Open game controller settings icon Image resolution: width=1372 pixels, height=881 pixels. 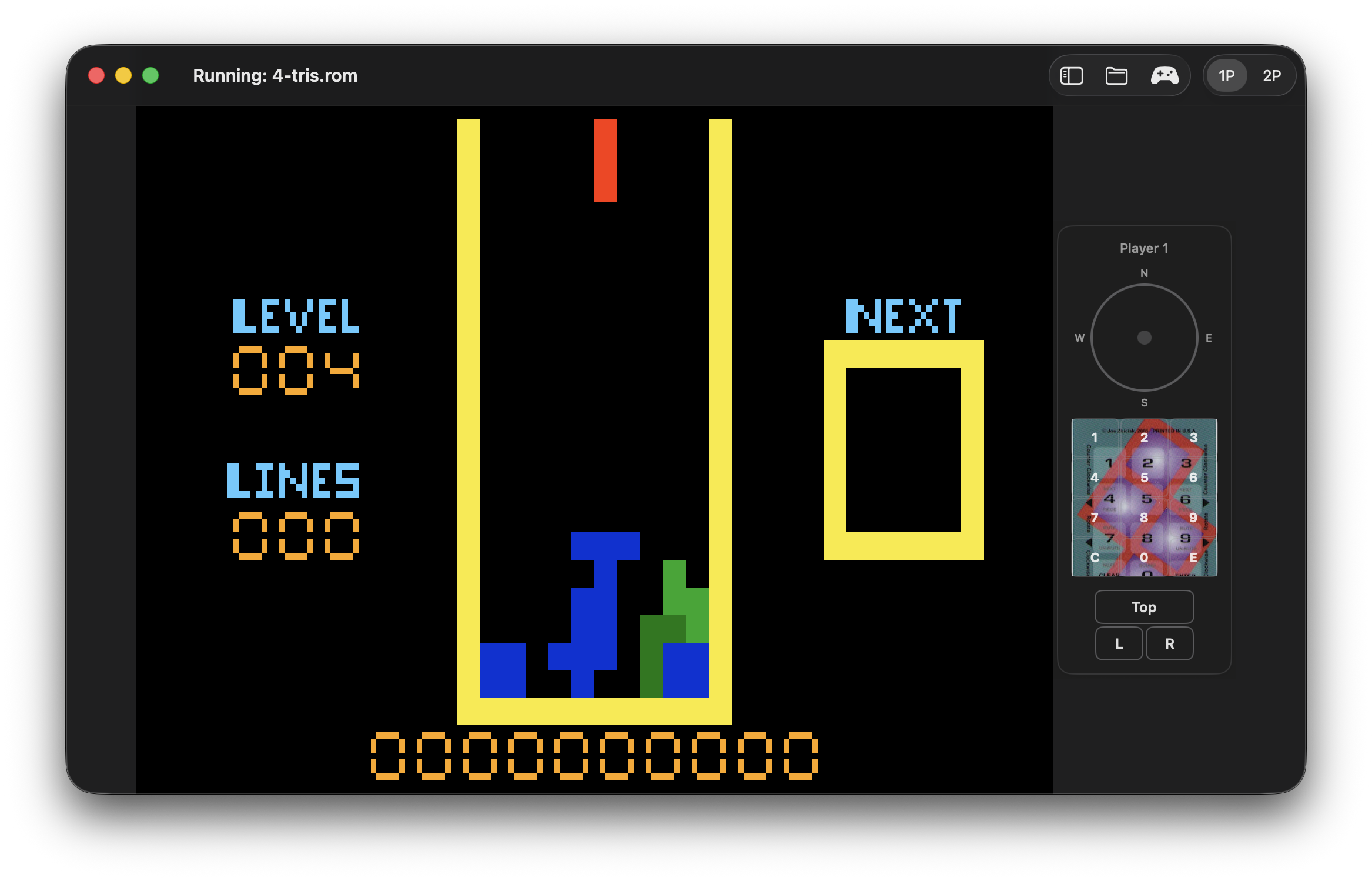(1164, 76)
